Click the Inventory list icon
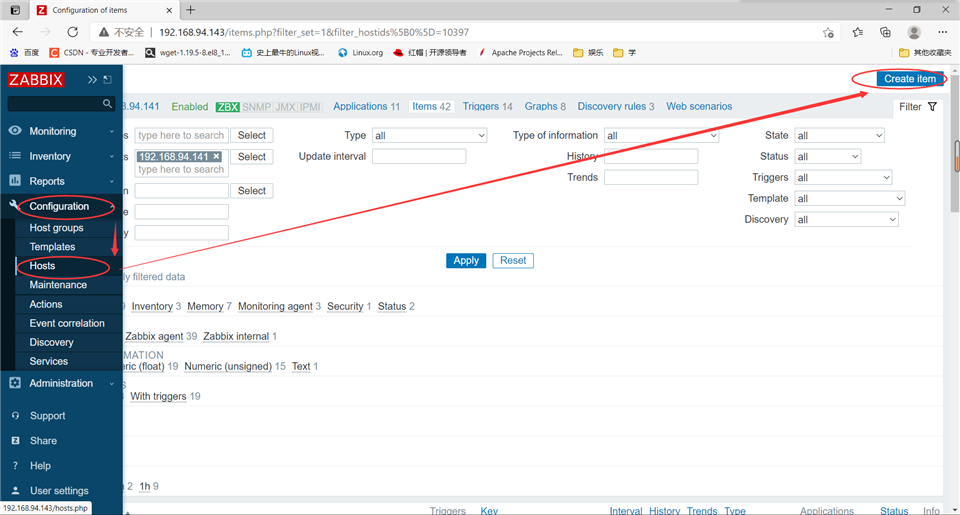Image resolution: width=960 pixels, height=515 pixels. 15,156
